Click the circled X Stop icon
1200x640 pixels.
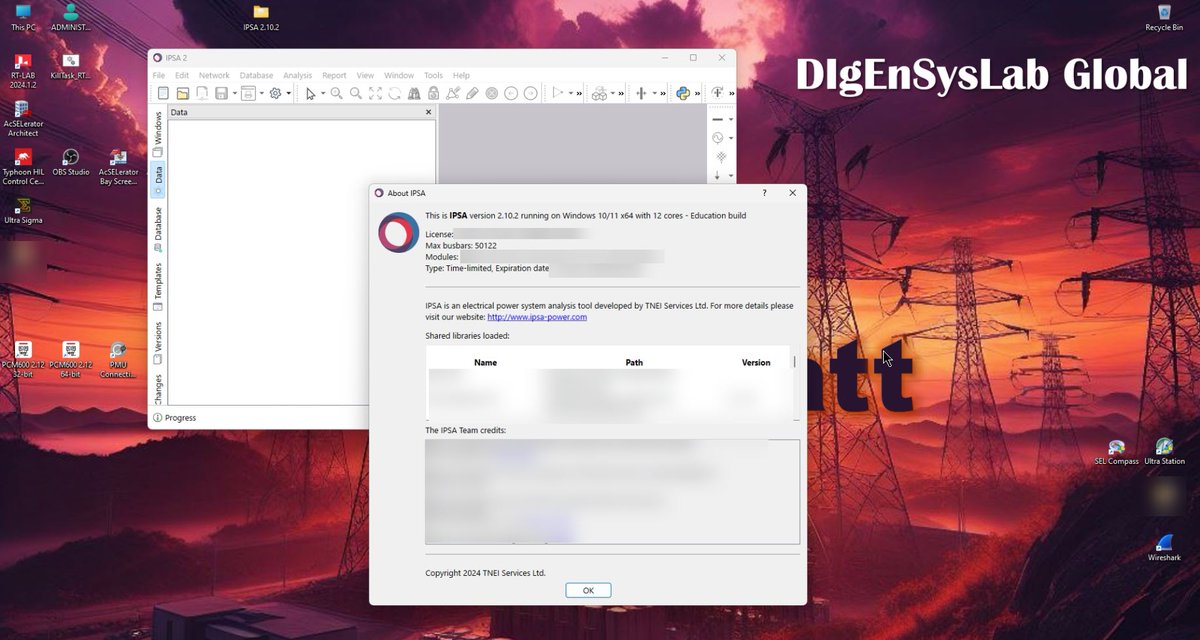pos(491,93)
